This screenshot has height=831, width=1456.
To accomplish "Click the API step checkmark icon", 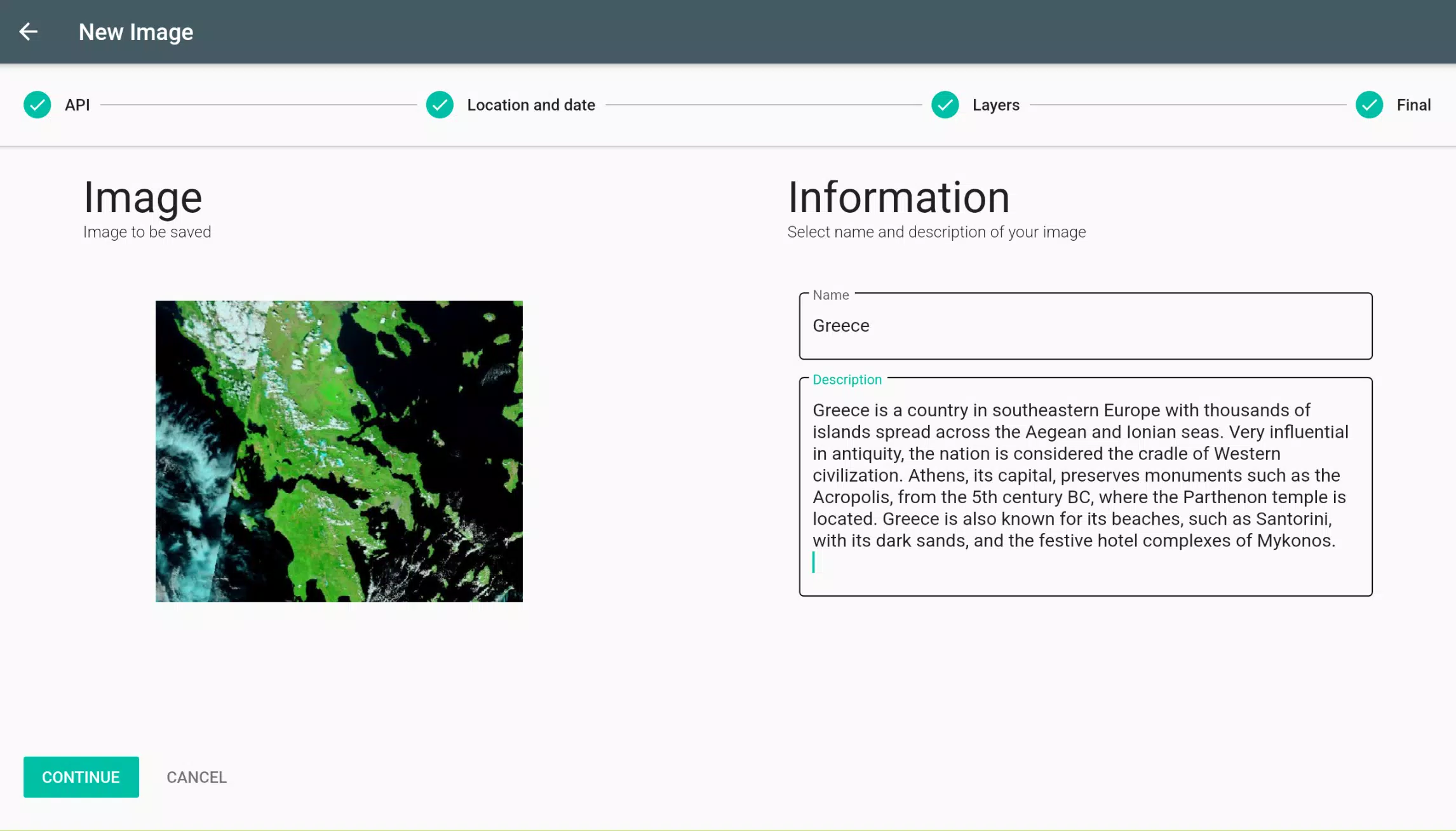I will (x=37, y=105).
